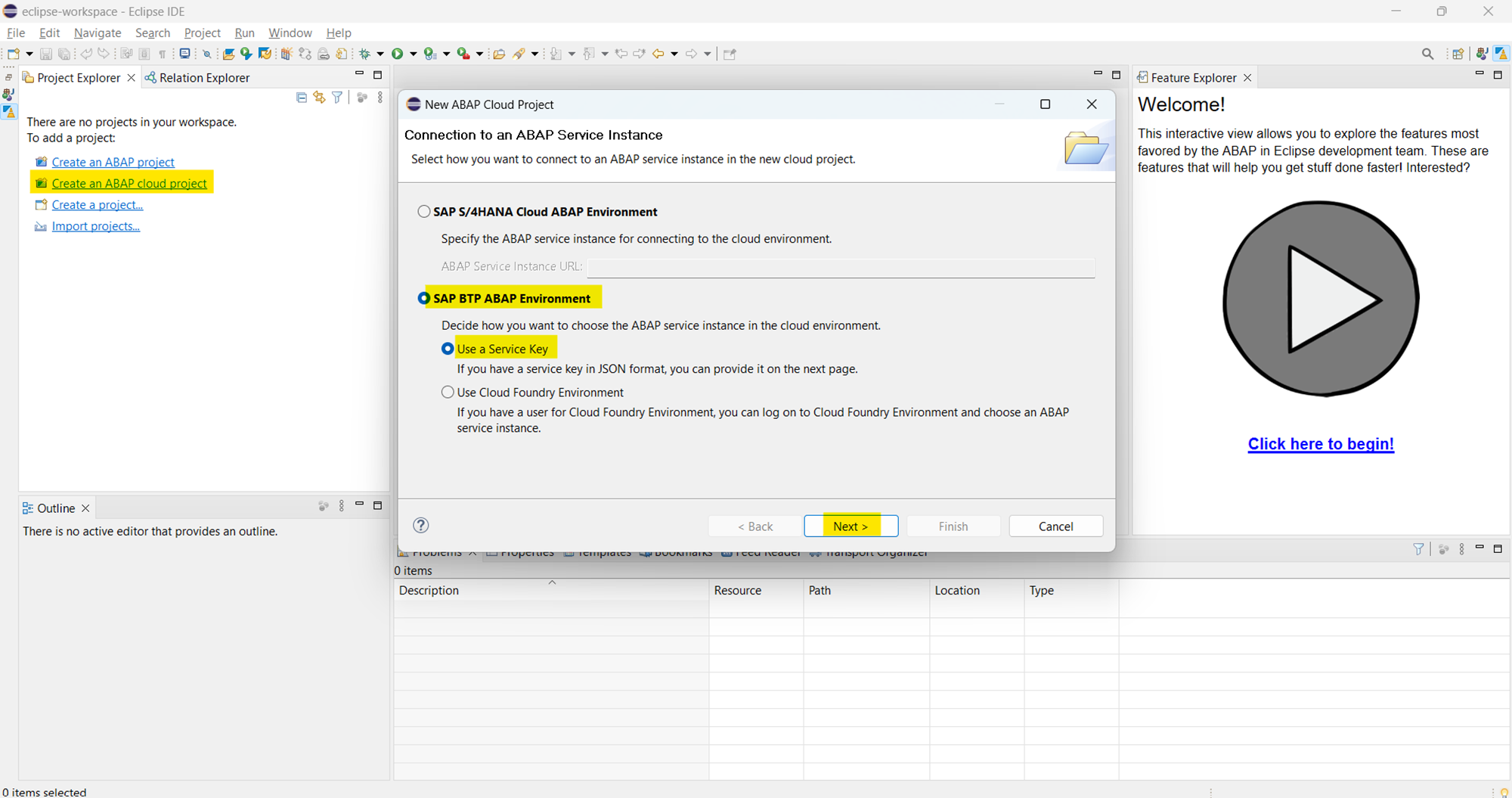Select SAP BTP ABAP Environment radio button
Viewport: 1512px width, 798px height.
click(x=424, y=299)
